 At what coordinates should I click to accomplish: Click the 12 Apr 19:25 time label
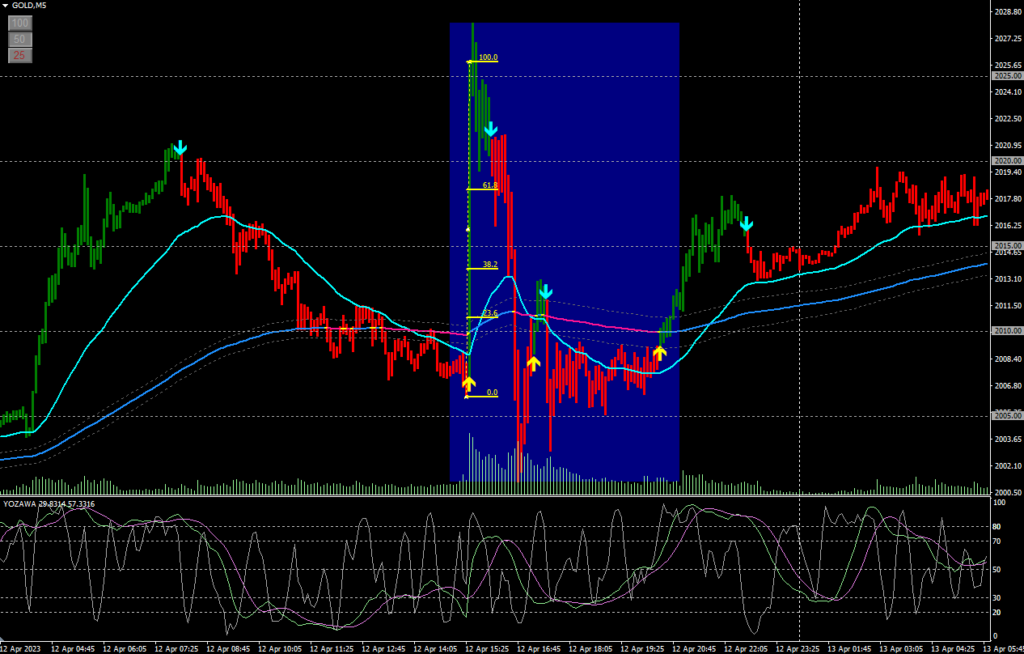pos(643,649)
